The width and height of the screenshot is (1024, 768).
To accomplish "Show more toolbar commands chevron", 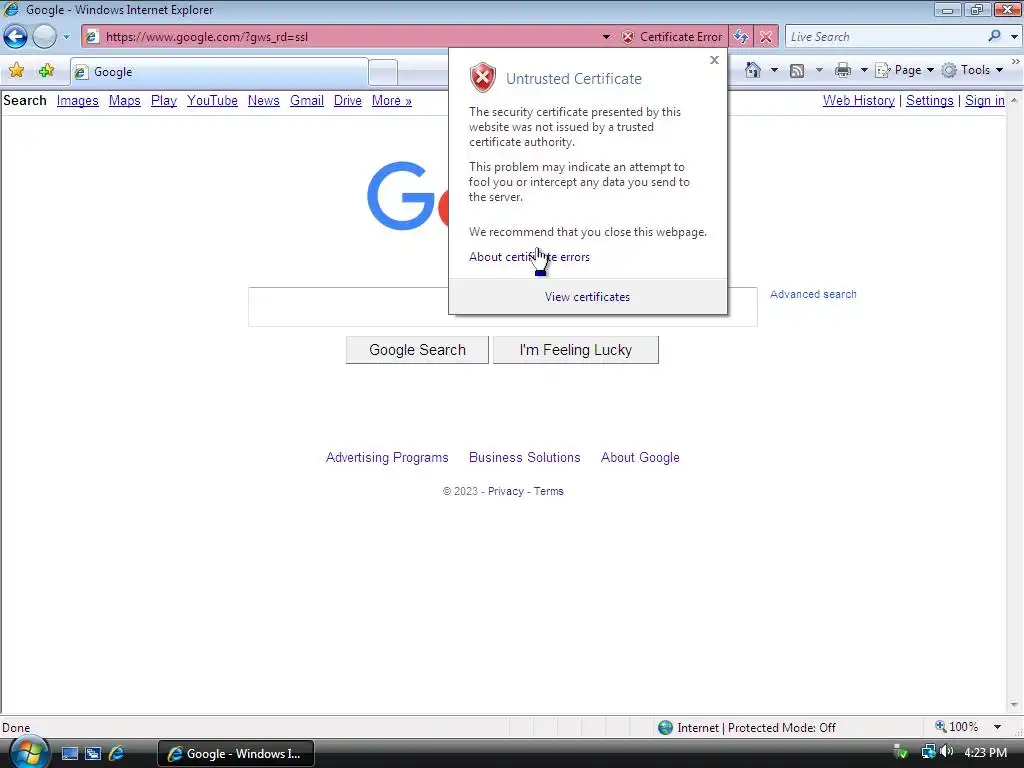I will tap(1016, 61).
